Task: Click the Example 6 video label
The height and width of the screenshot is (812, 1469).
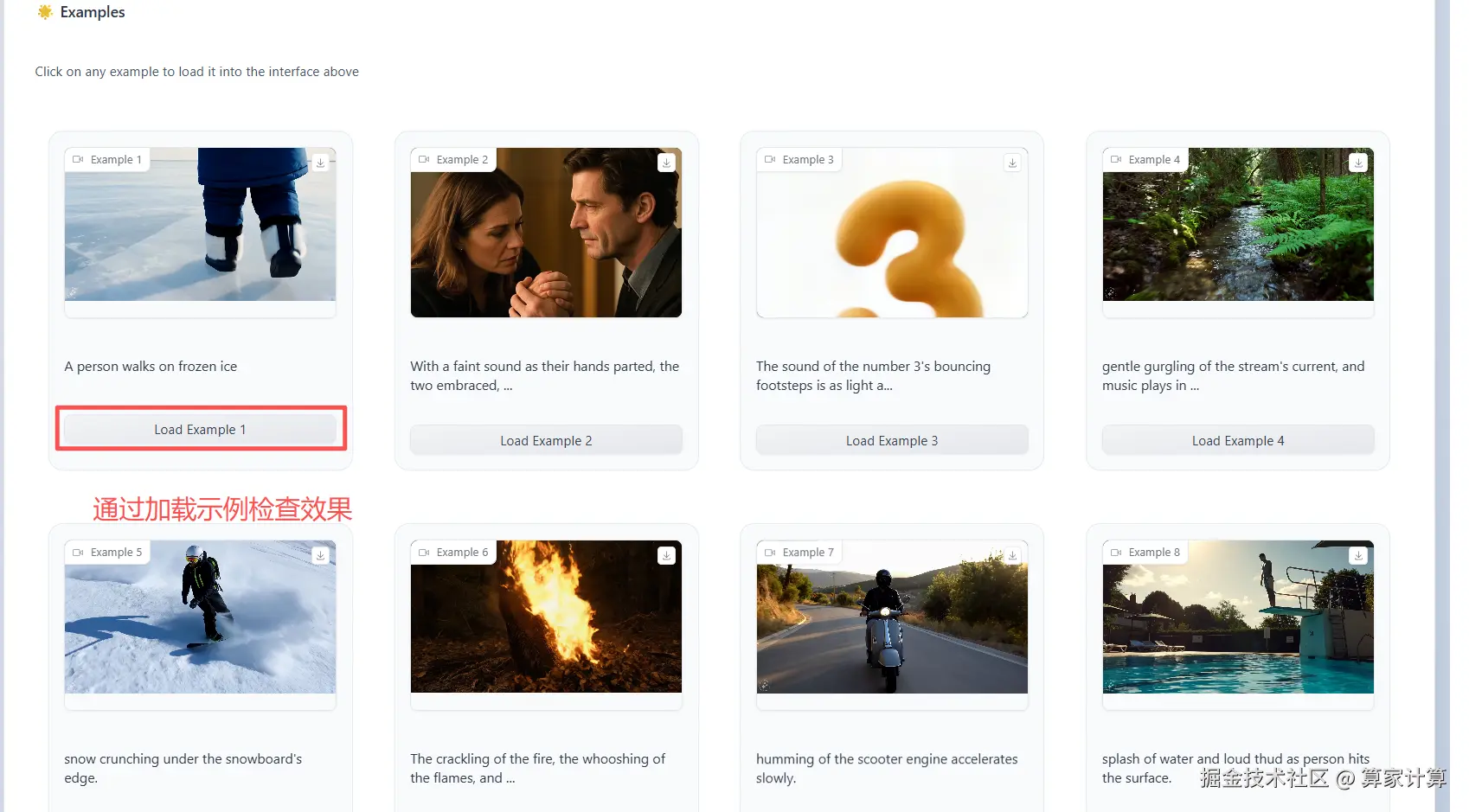Action: tap(453, 553)
